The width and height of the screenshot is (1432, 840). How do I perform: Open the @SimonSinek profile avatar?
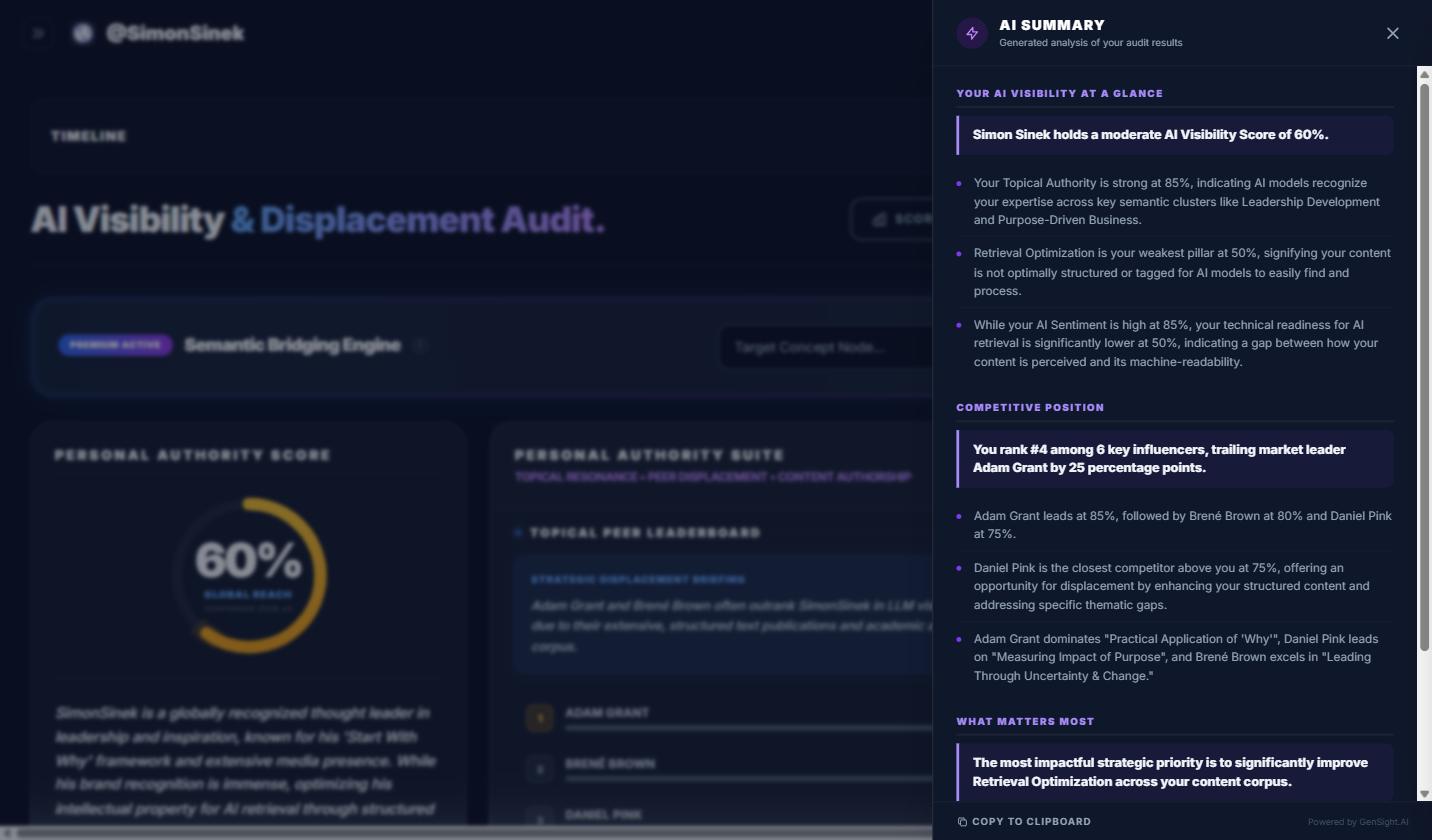click(83, 33)
